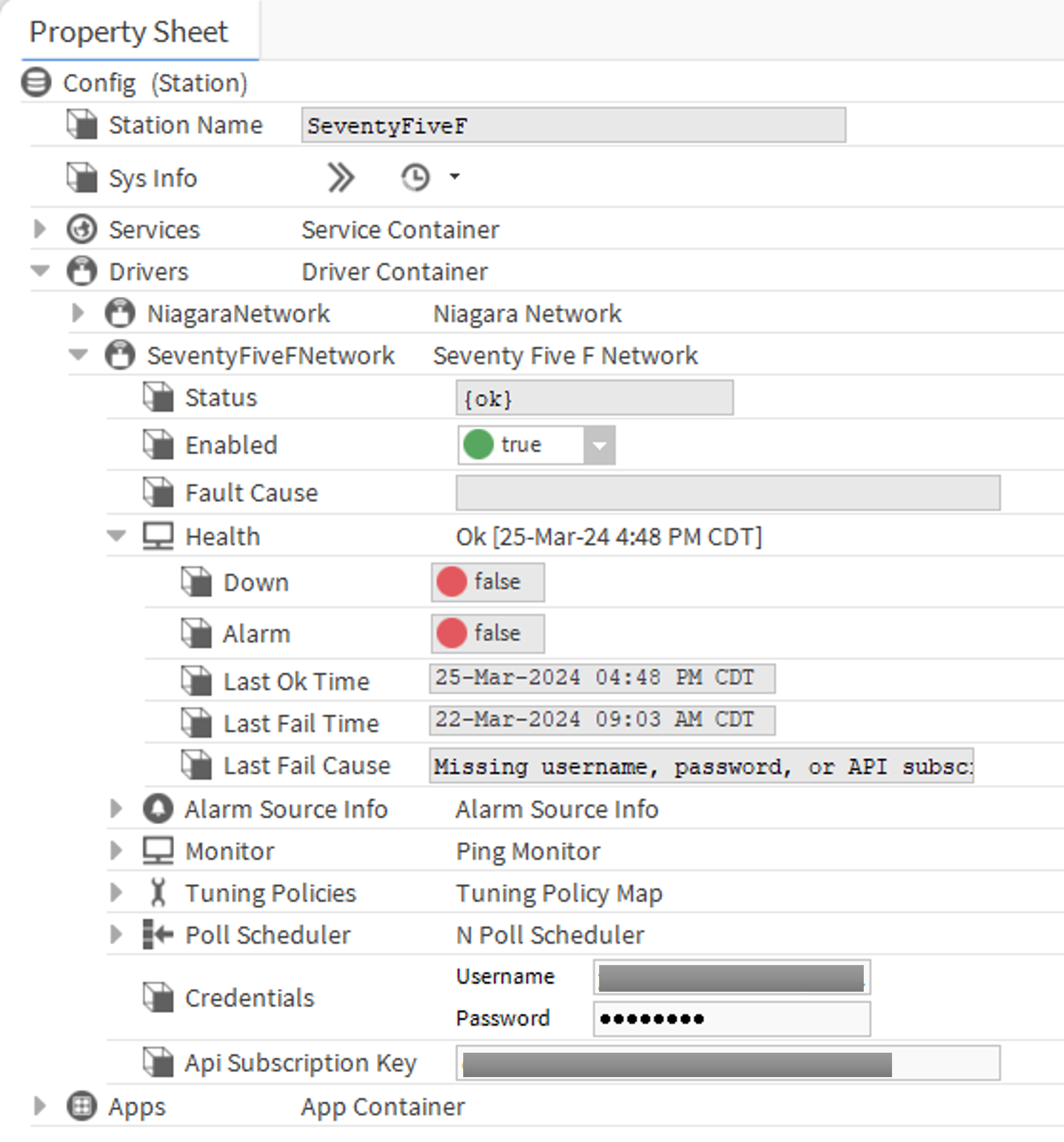Click the Last Fail Cause message field
Screen dimensions: 1064x1142
pos(702,766)
